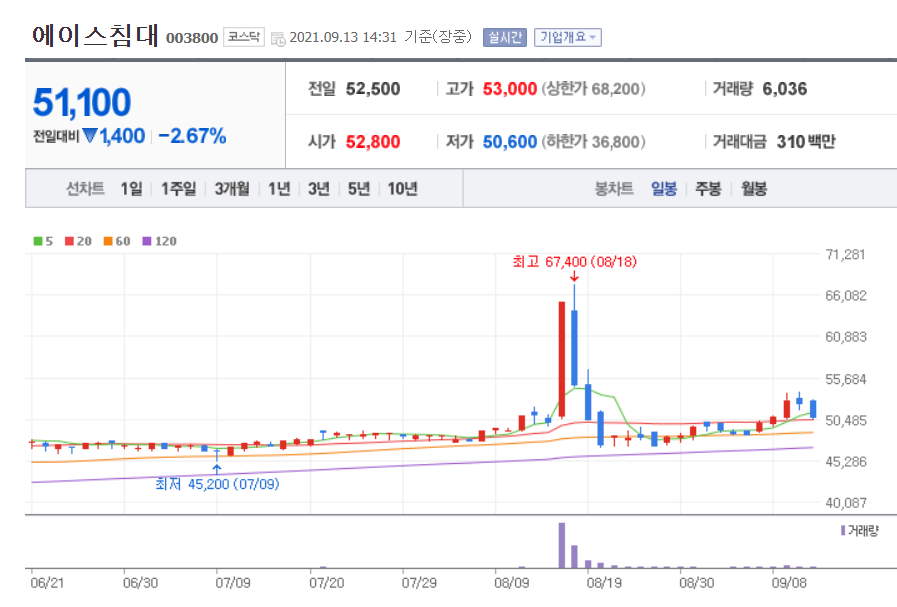Click the 거래량 volume legend marker
This screenshot has height=607, width=897.
pyautogui.click(x=843, y=531)
